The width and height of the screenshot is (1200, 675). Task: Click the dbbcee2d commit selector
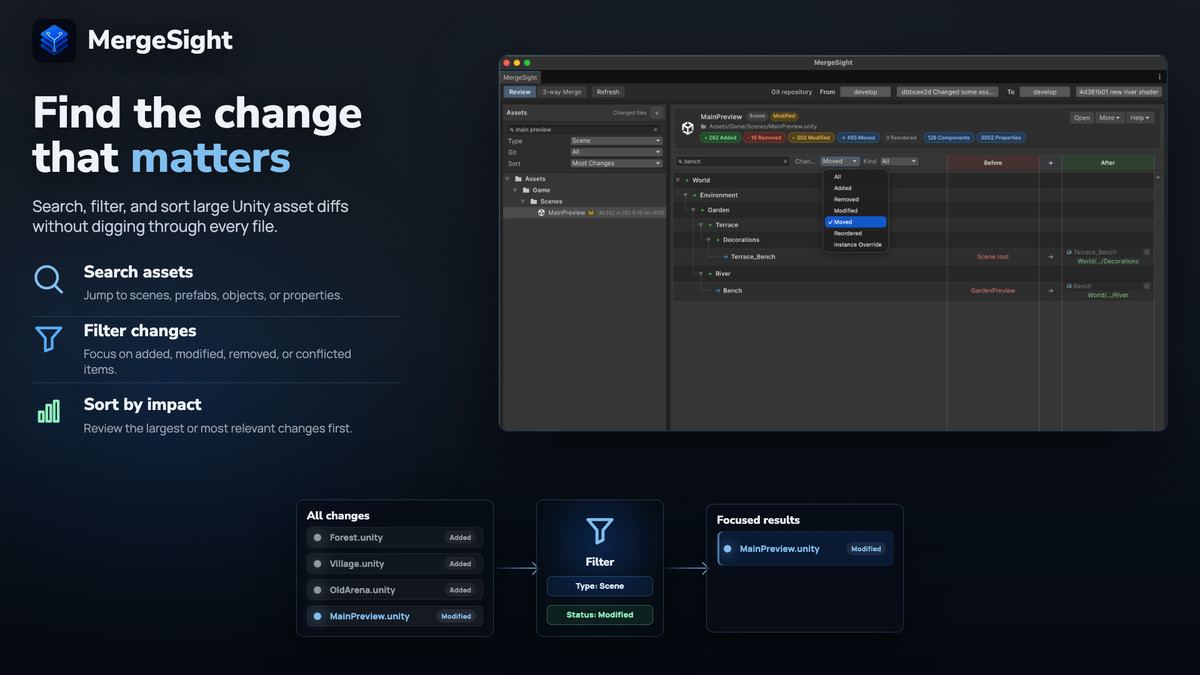[948, 92]
